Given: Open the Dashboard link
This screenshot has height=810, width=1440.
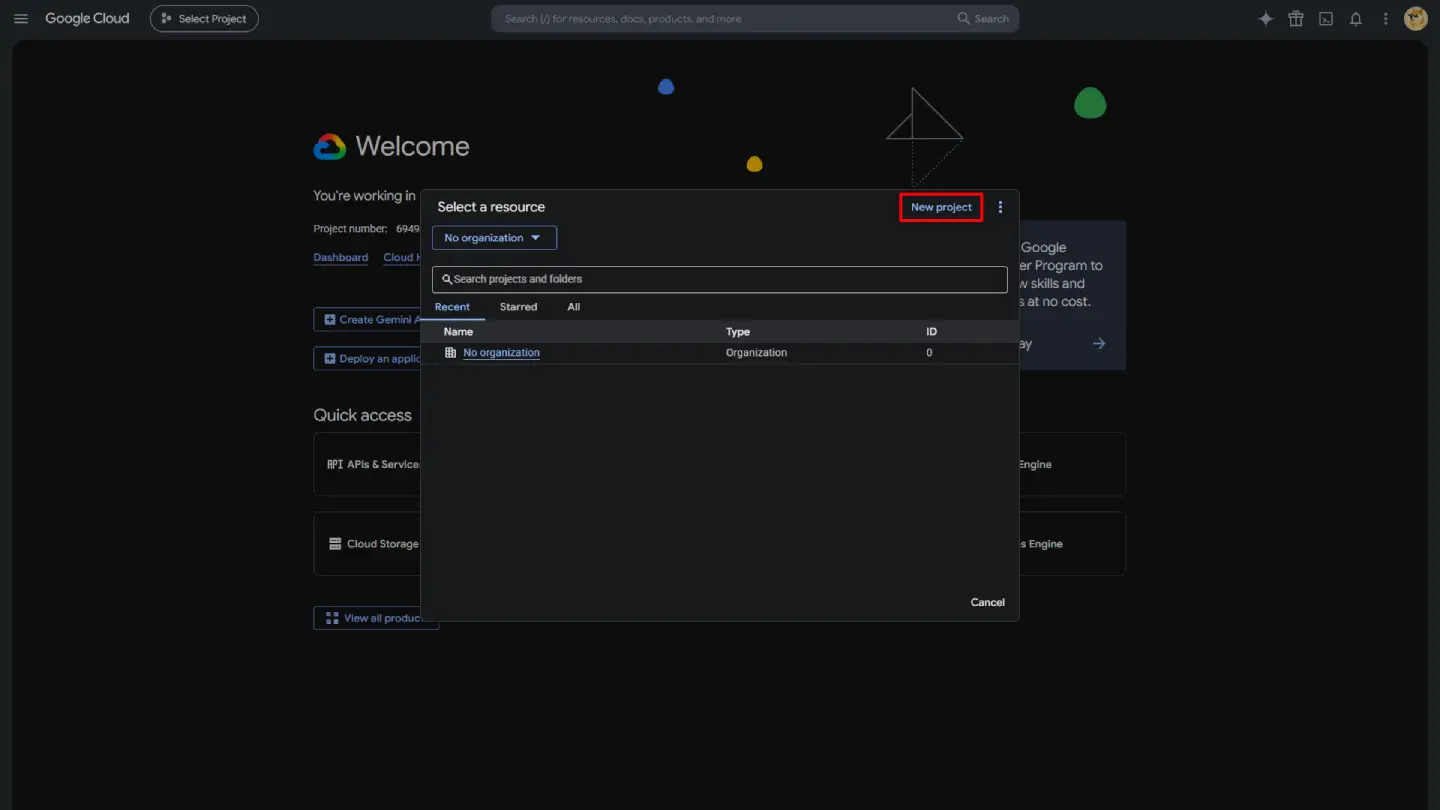Looking at the screenshot, I should (341, 257).
